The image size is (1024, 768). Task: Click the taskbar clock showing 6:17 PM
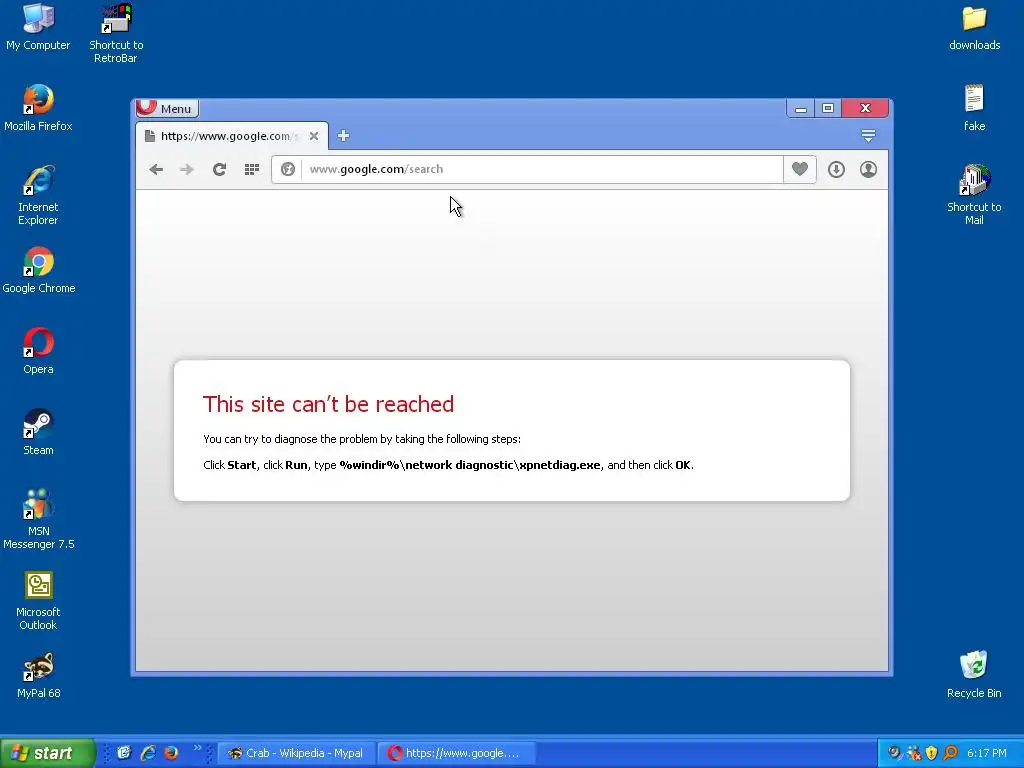987,753
